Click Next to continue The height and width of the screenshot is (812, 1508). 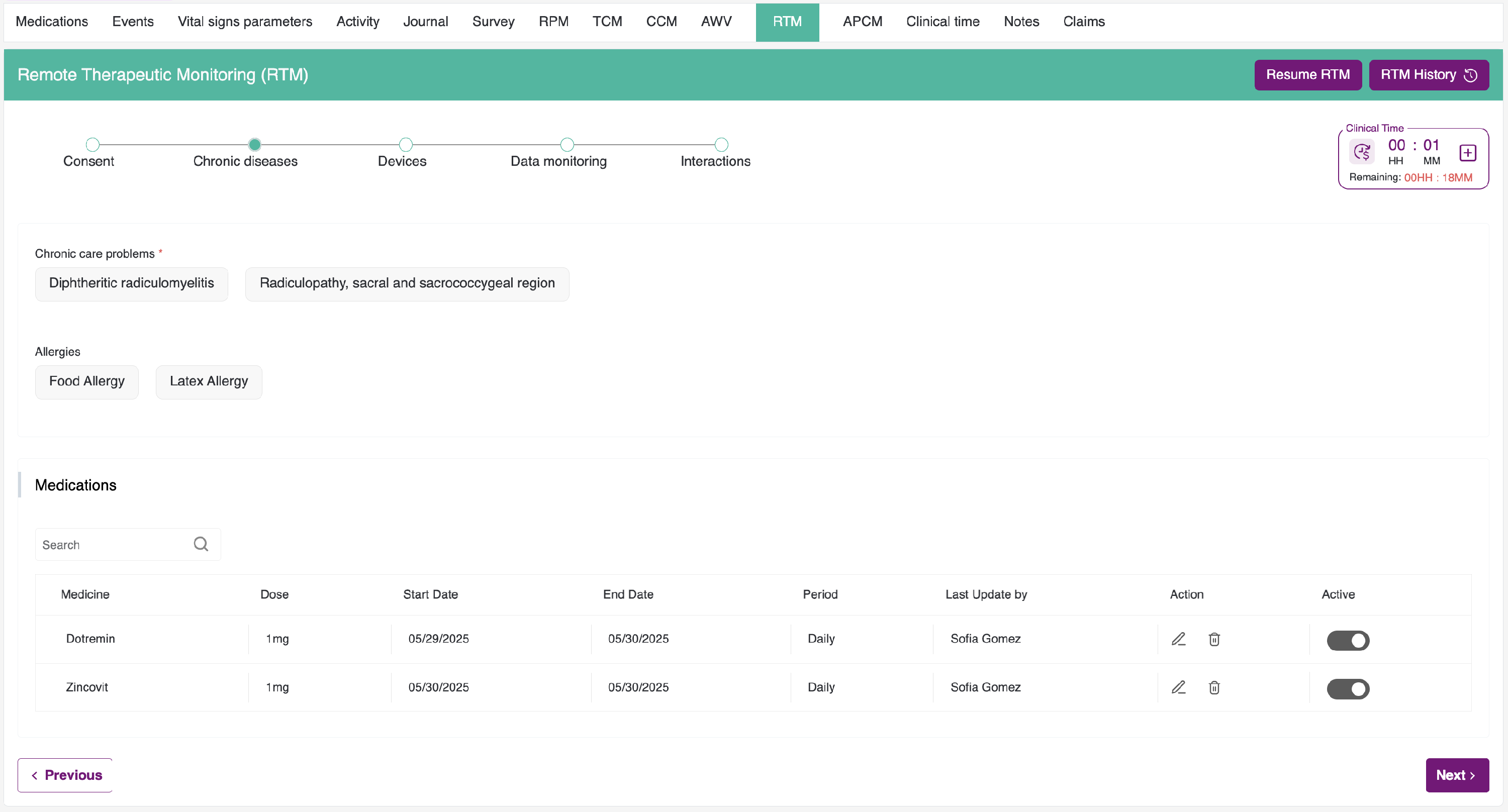pos(1457,775)
